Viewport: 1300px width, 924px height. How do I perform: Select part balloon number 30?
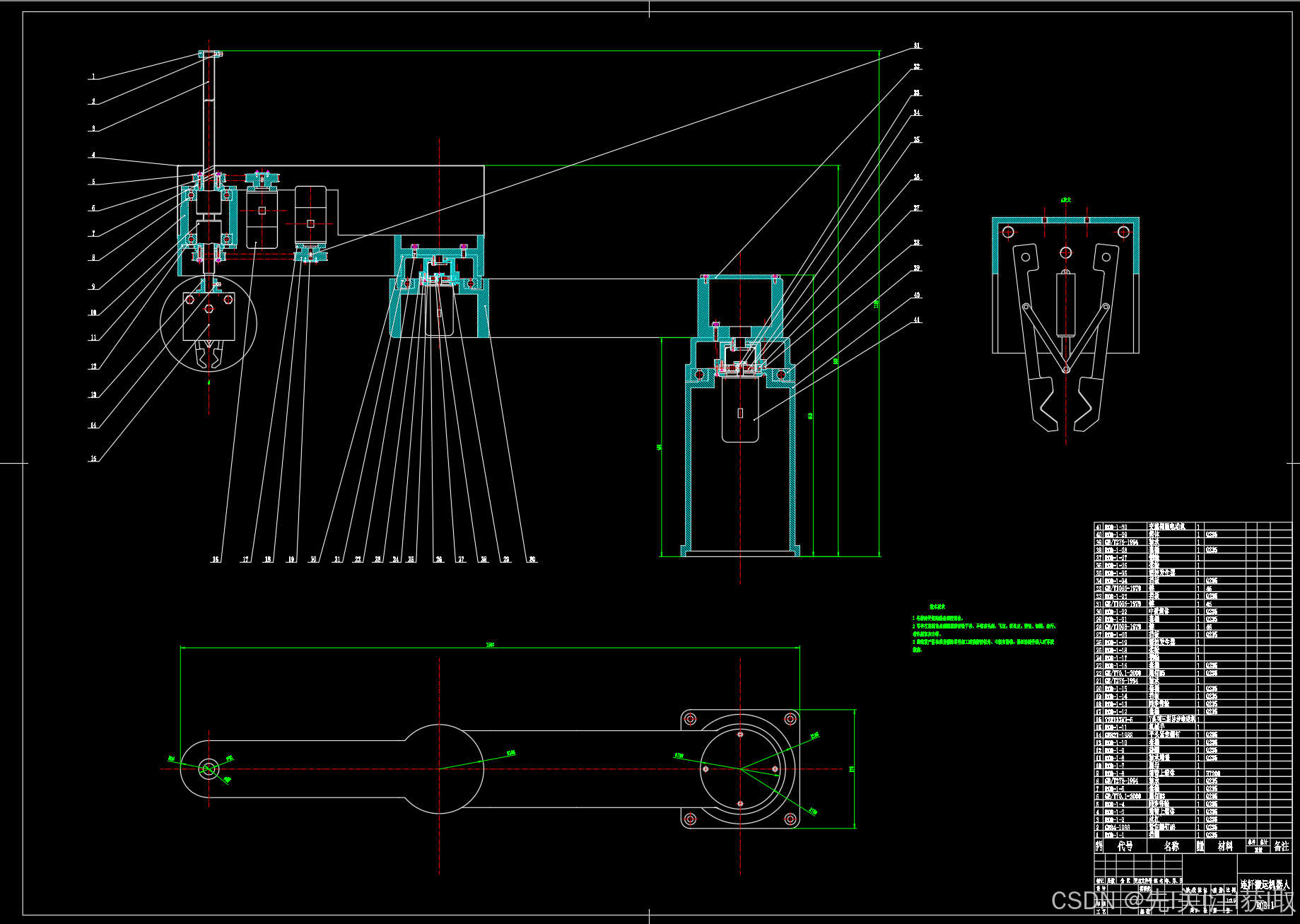(532, 559)
